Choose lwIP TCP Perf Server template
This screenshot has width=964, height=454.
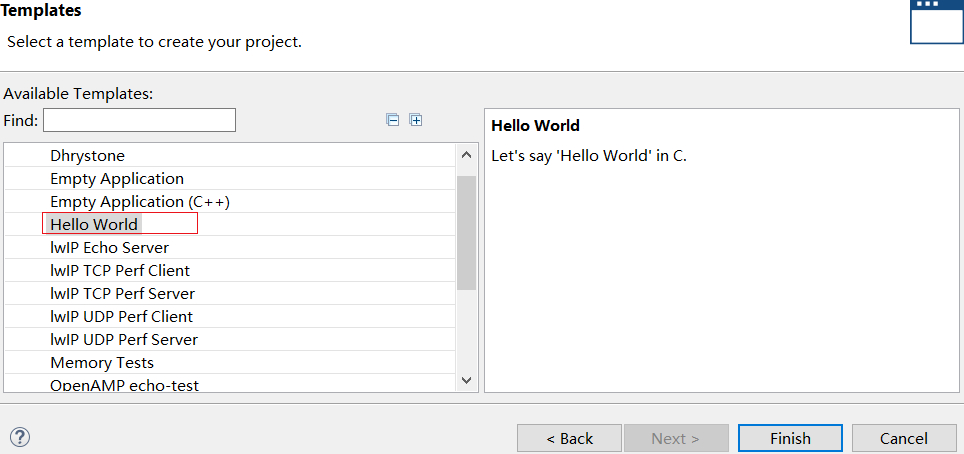tap(122, 294)
